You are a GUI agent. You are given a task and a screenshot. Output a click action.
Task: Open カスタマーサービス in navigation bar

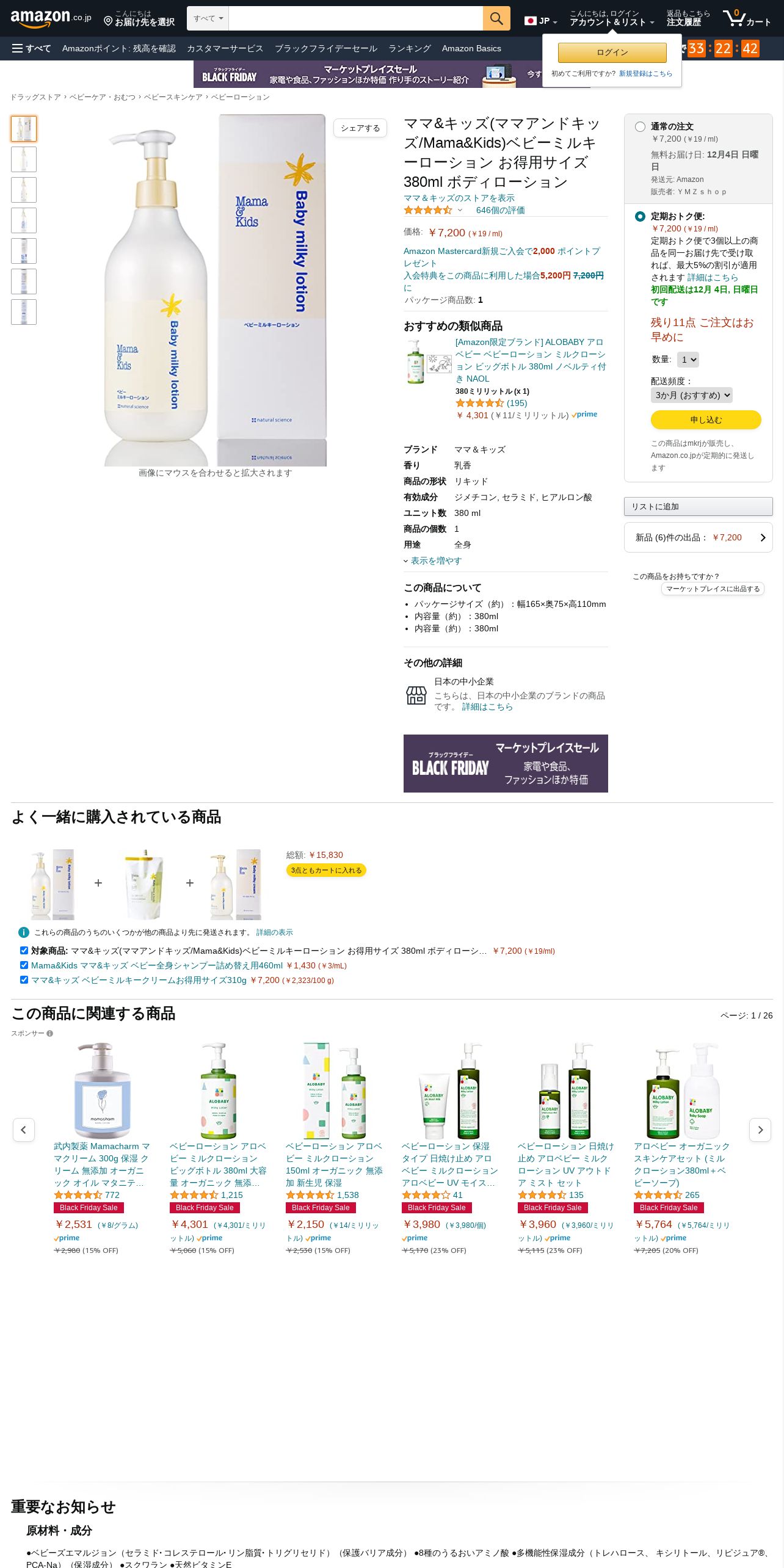point(225,48)
